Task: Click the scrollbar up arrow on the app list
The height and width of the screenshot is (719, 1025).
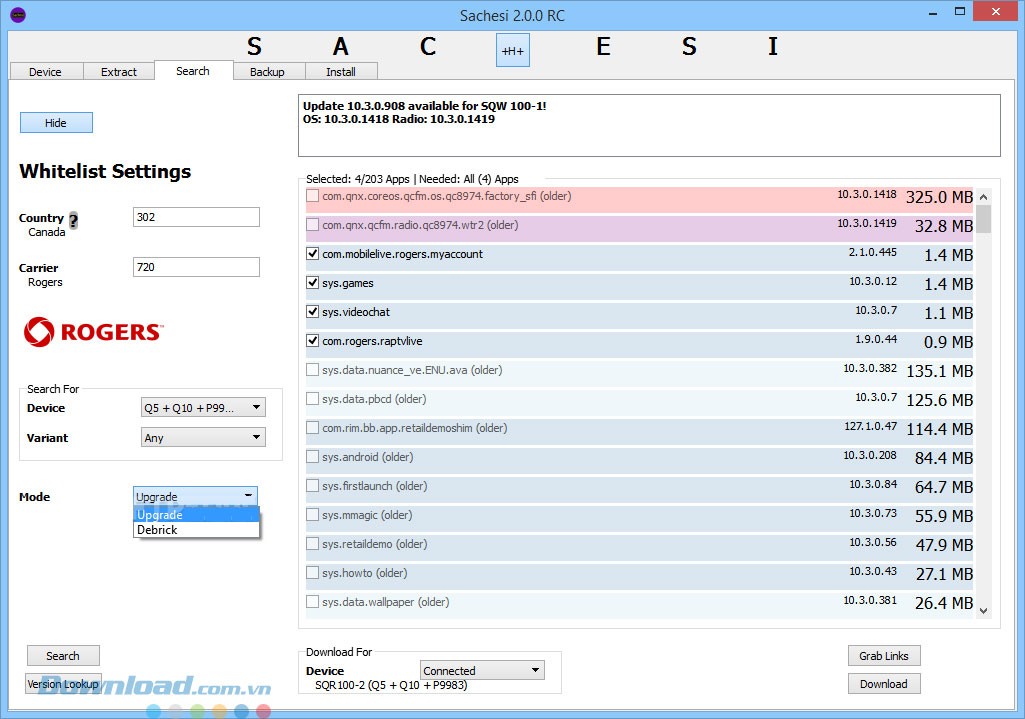Action: coord(983,196)
